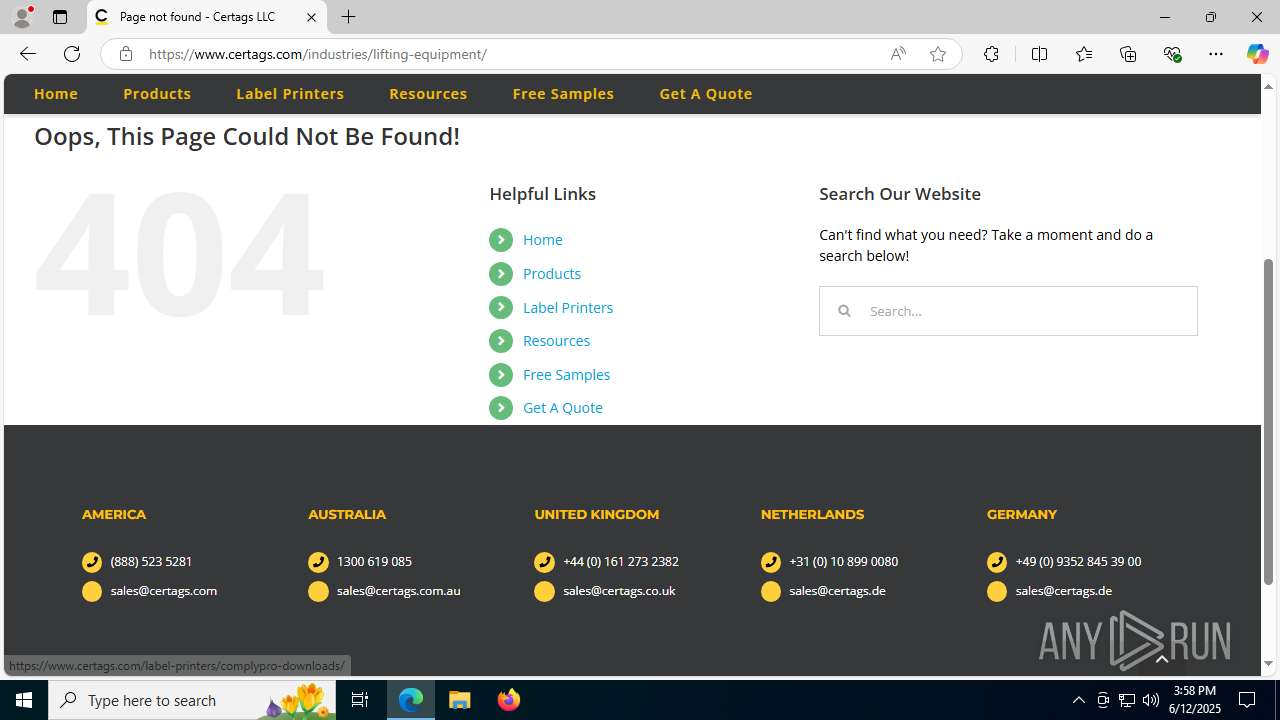
Task: Close the Page not found tab
Action: 311,17
